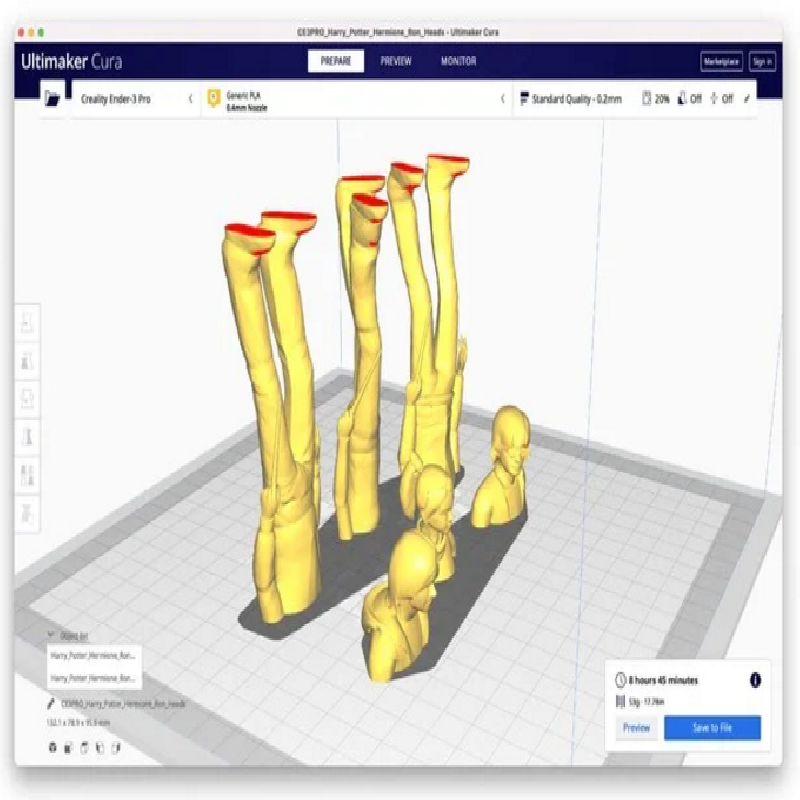Switch to right side view icon
This screenshot has height=800, width=800.
point(116,748)
